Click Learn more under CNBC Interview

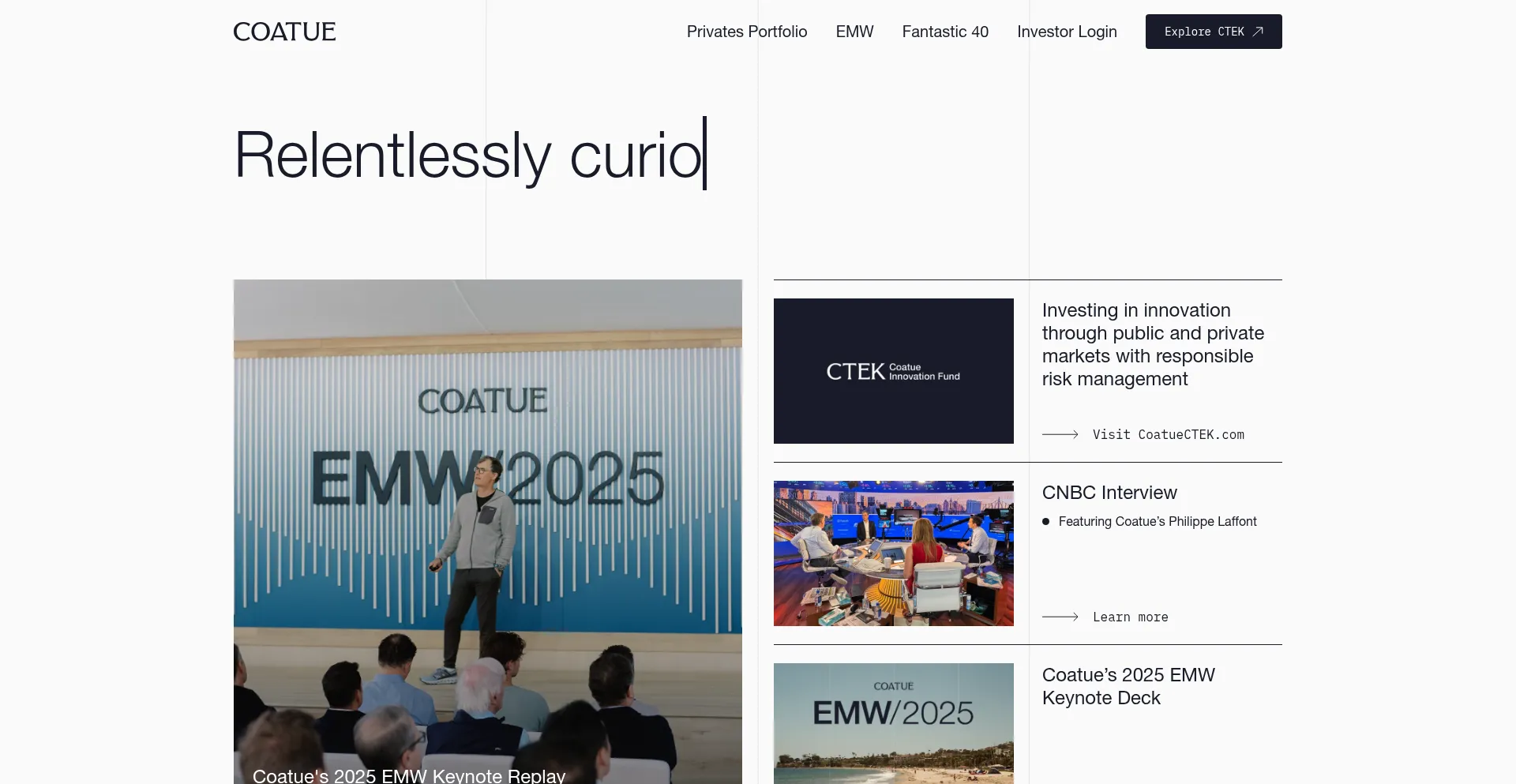[1130, 617]
